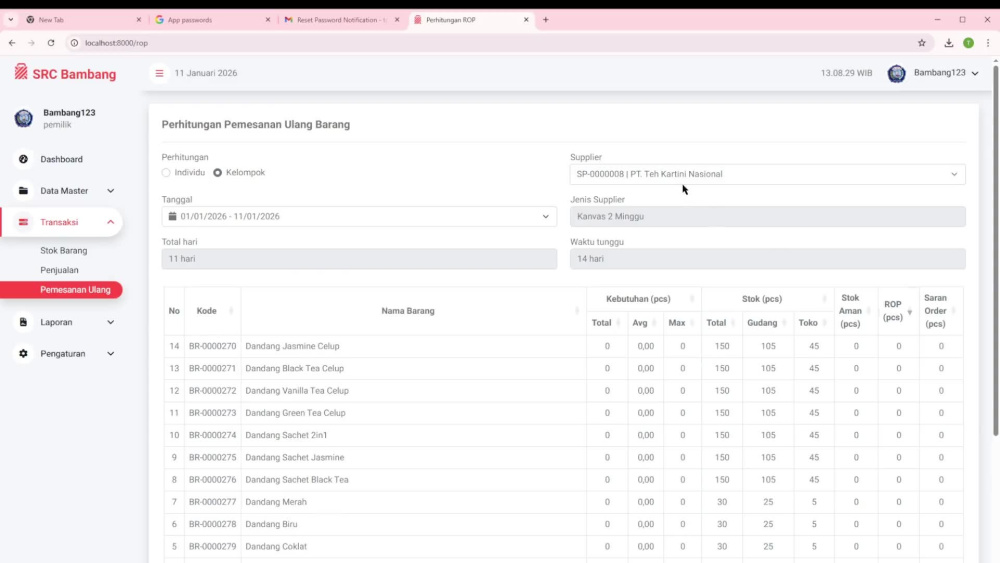Click the sidebar user avatar image
1000x563 pixels.
click(x=24, y=118)
